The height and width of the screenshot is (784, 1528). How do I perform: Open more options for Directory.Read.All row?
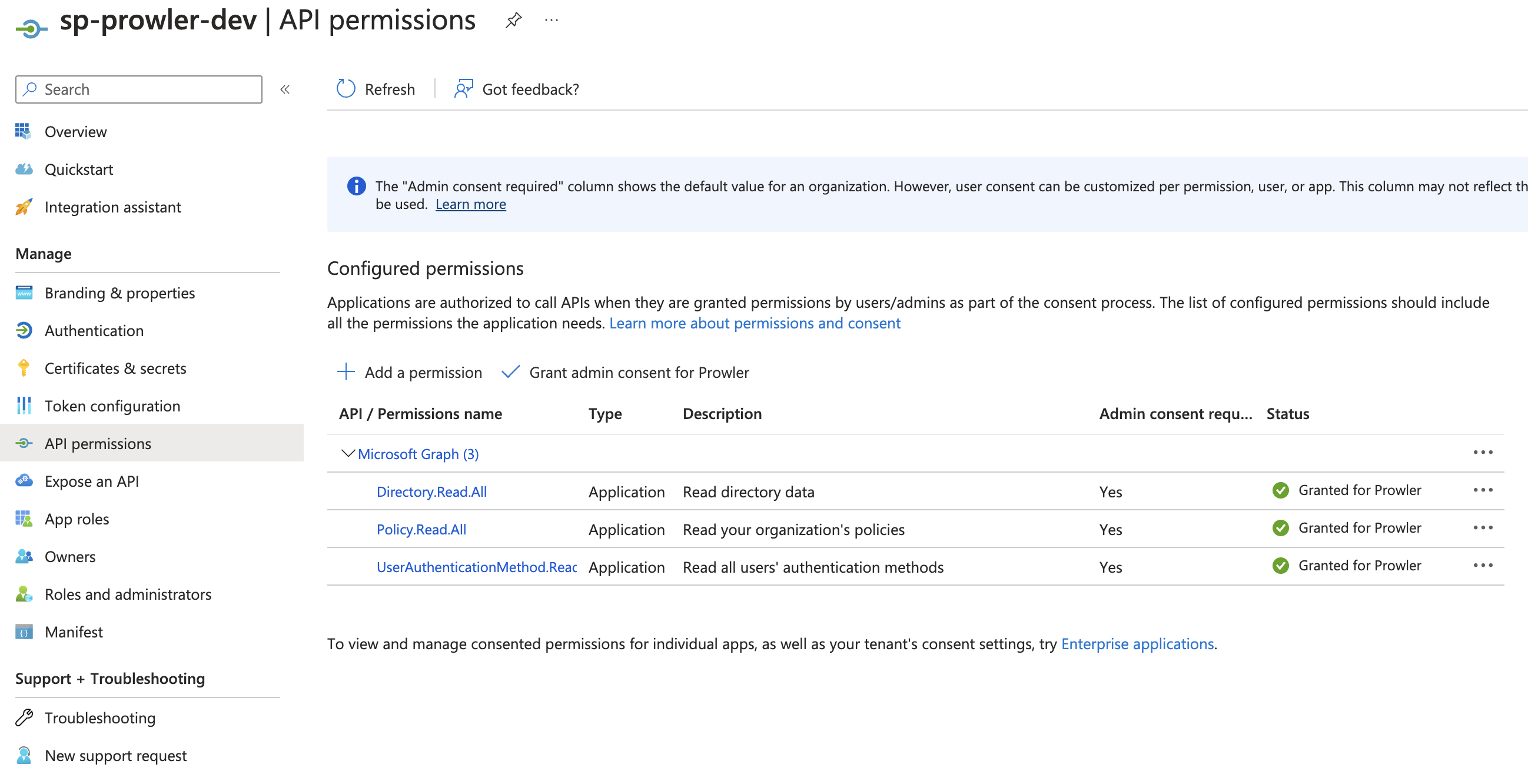[x=1483, y=490]
